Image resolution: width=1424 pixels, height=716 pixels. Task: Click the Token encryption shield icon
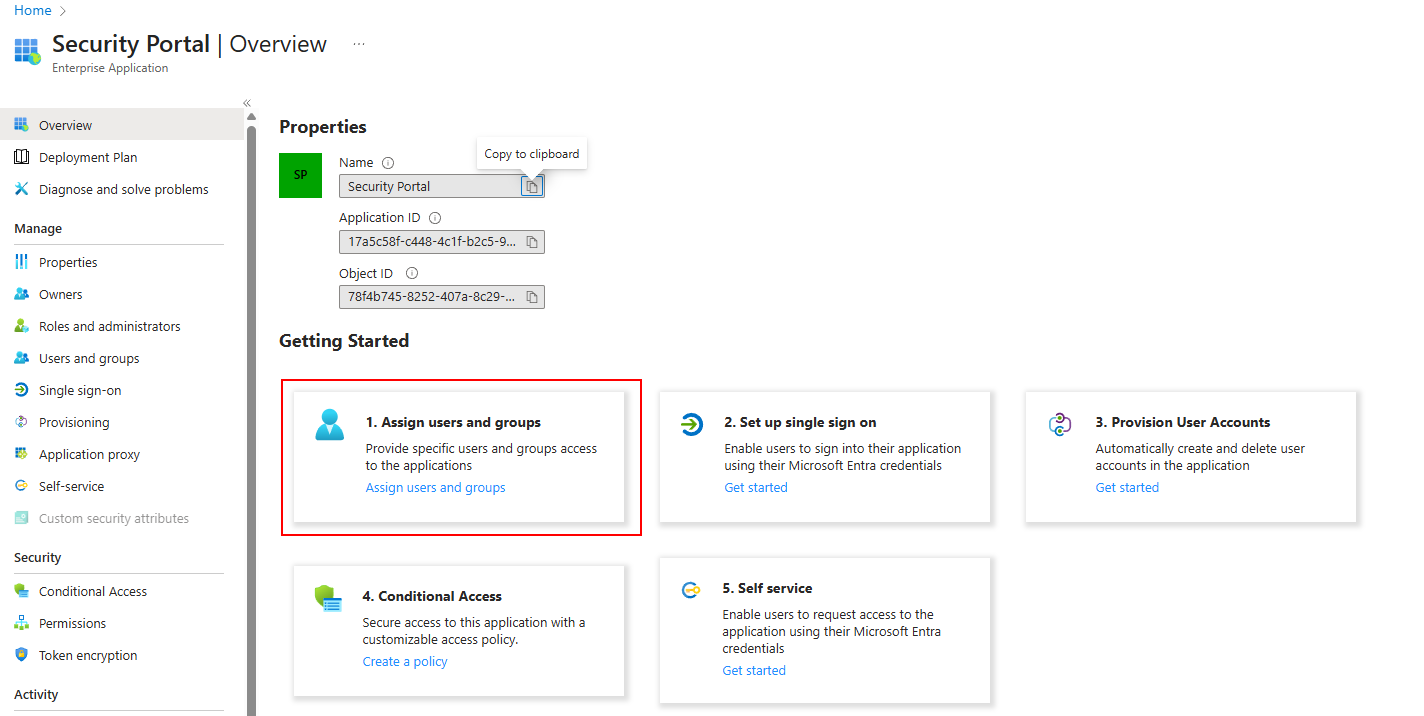tap(21, 655)
